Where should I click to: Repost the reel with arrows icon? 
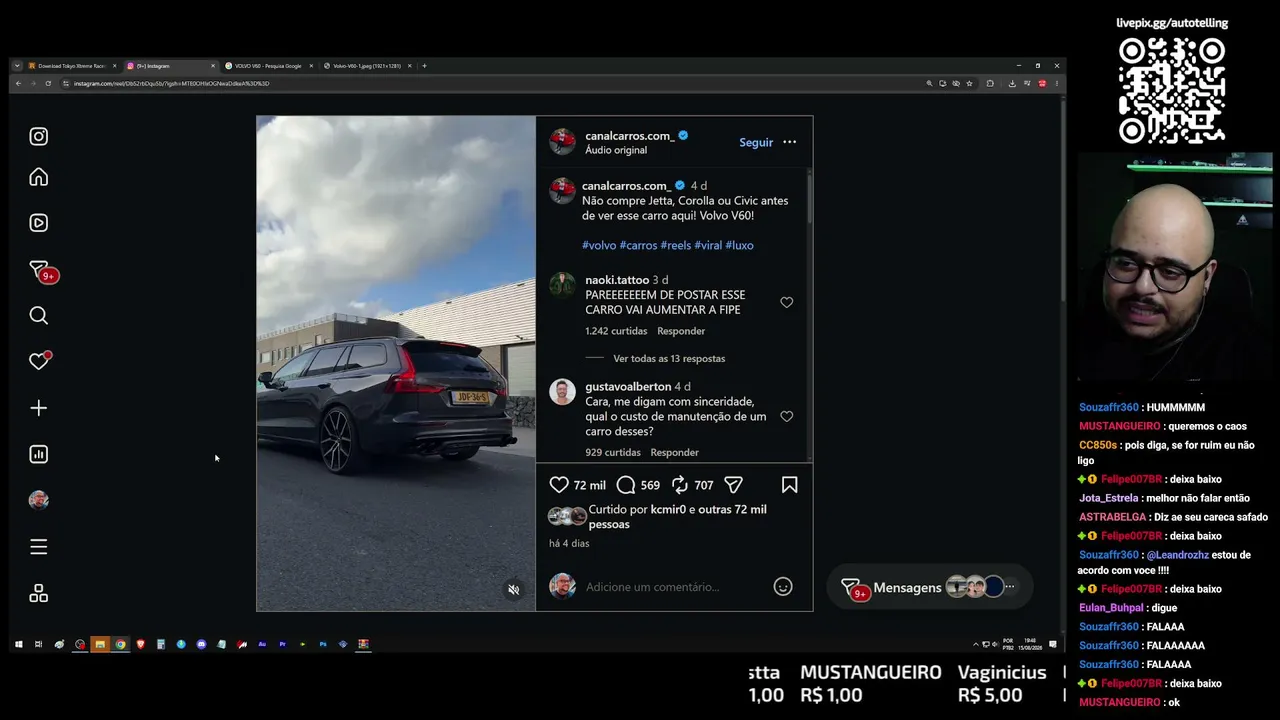pyautogui.click(x=680, y=485)
